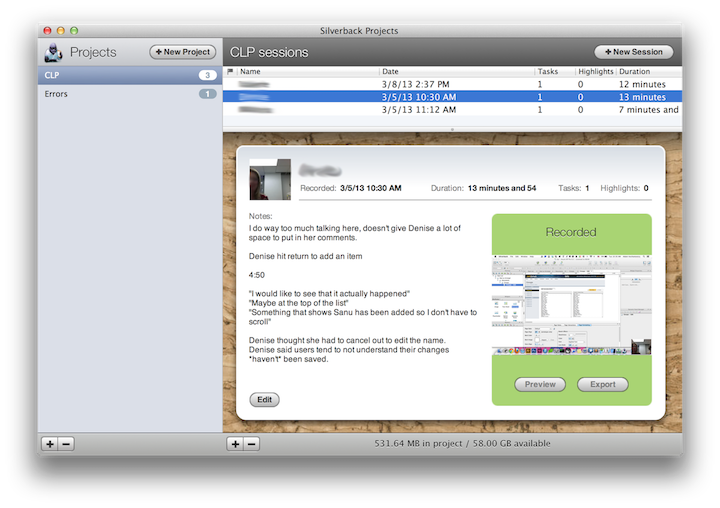Sort sessions by Highlights column header
720x508 pixels.
pos(596,71)
